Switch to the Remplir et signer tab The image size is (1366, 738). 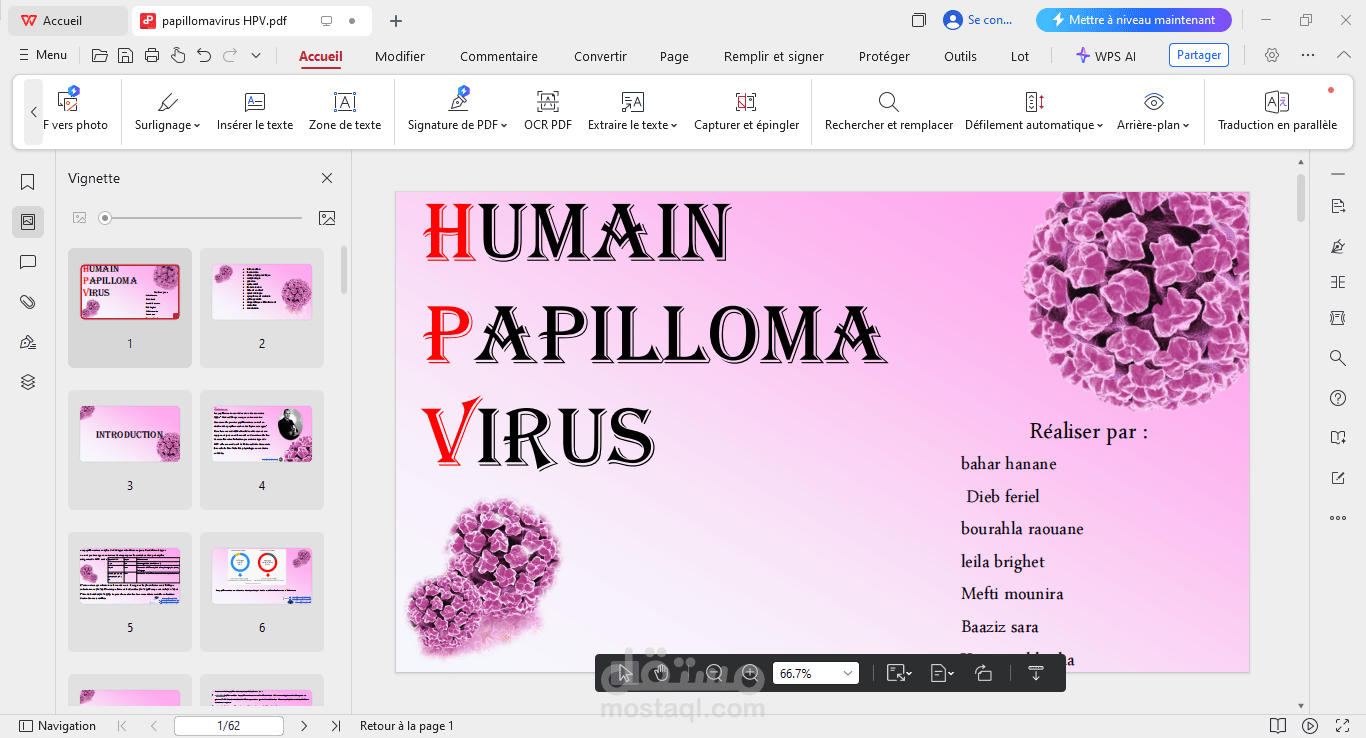(774, 56)
